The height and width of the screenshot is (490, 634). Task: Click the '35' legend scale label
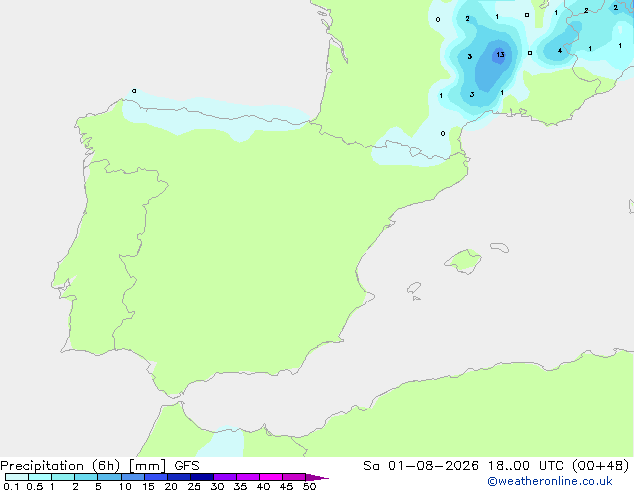(x=240, y=486)
